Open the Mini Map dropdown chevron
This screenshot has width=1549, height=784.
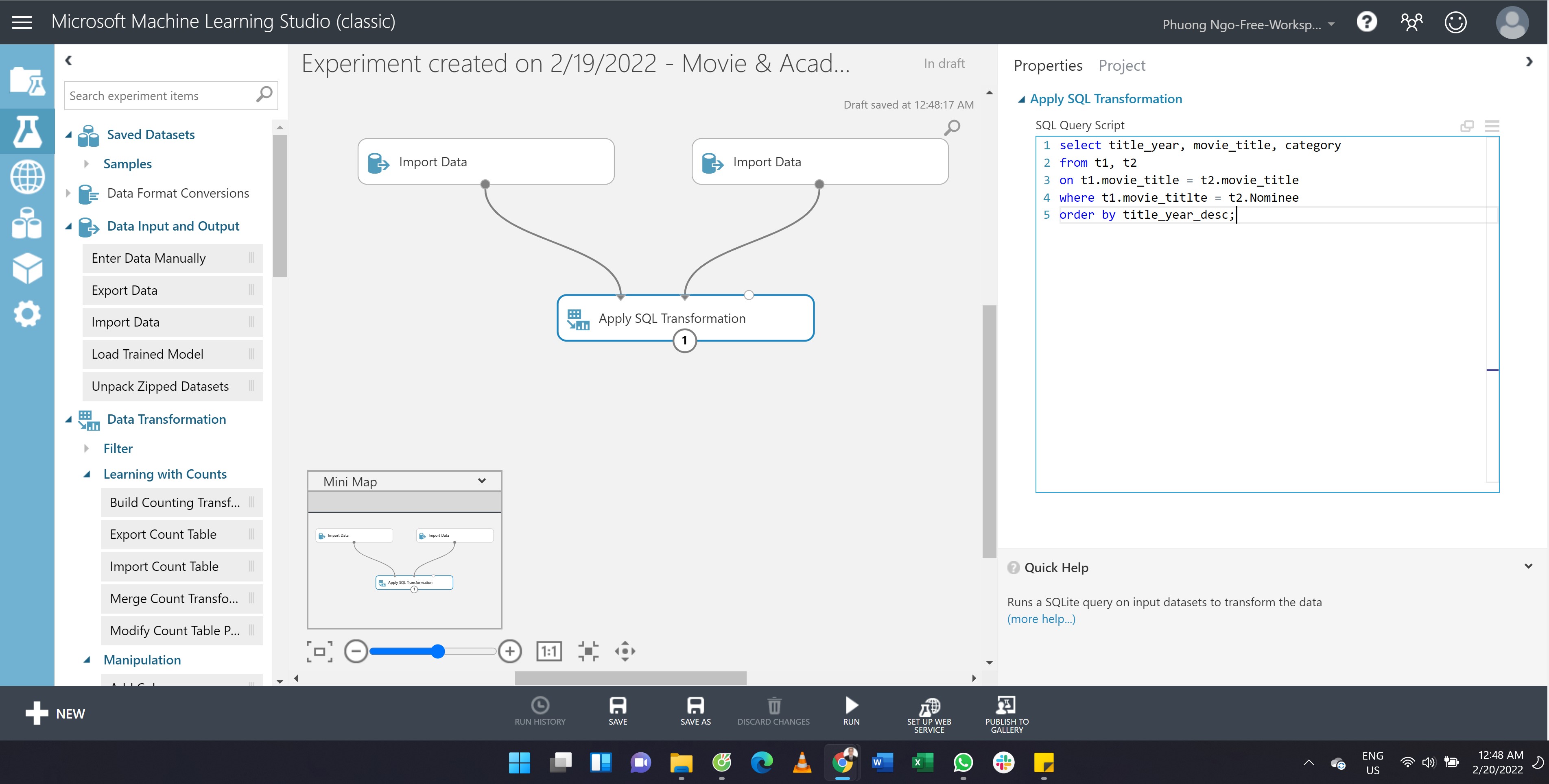(x=482, y=481)
